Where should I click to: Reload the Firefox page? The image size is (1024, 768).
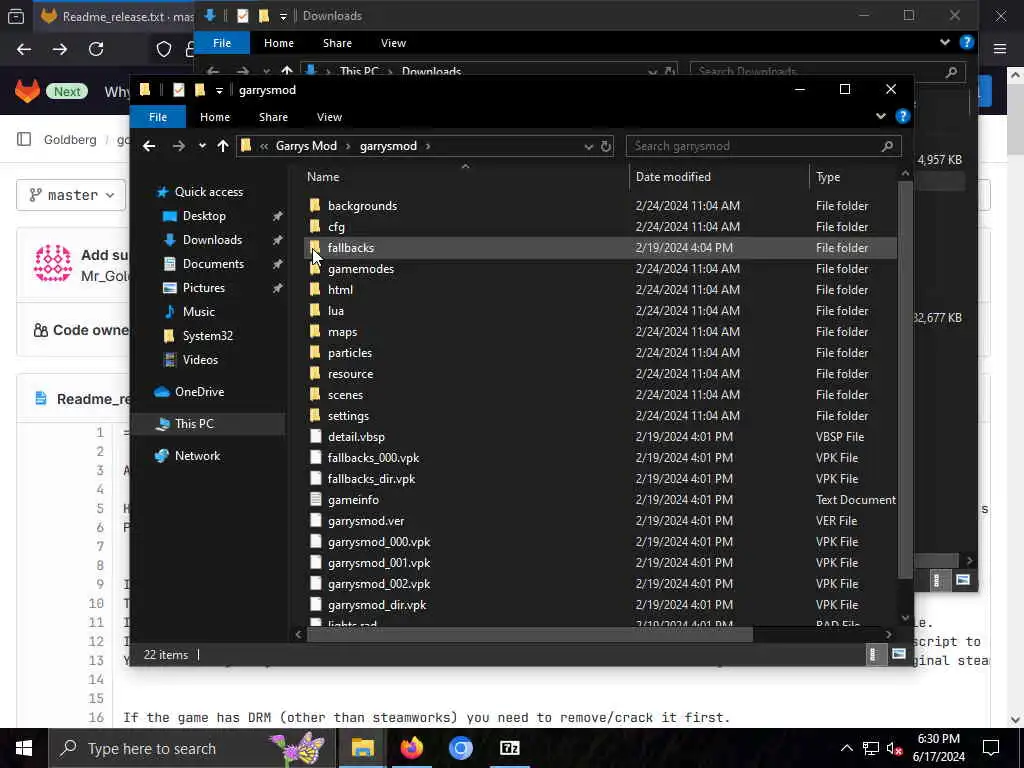(96, 49)
